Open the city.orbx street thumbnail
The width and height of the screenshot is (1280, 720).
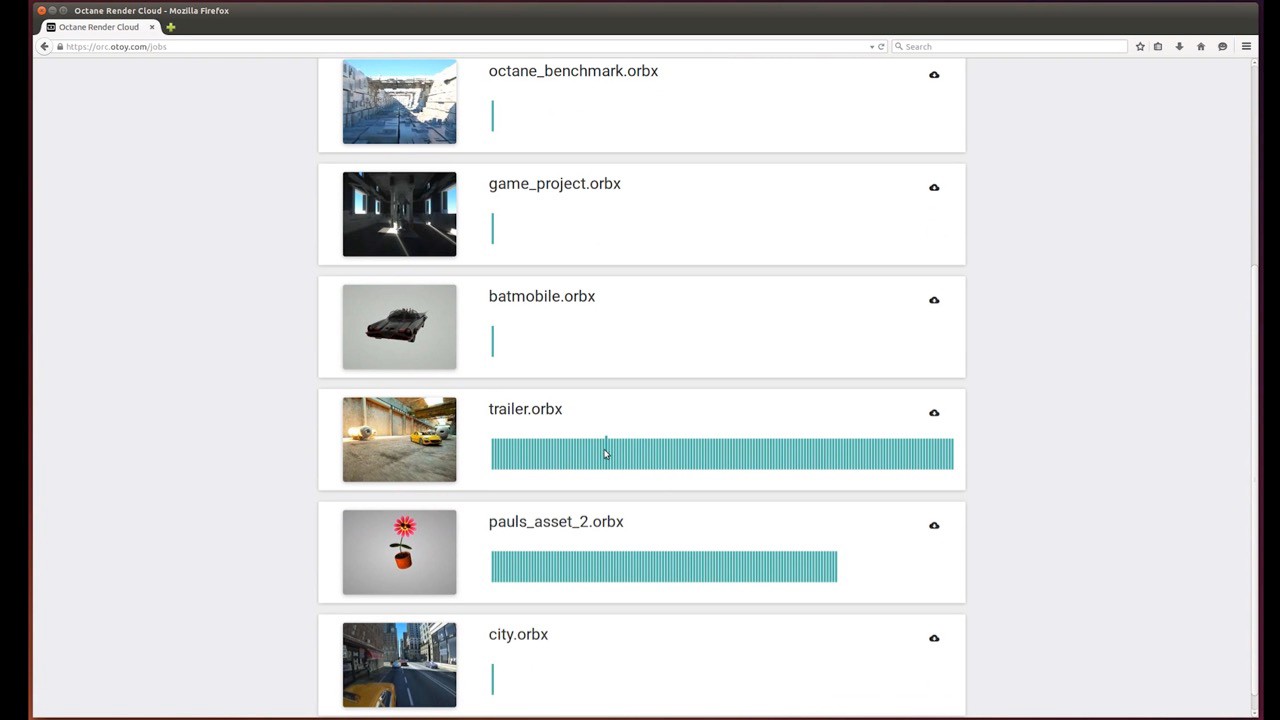pyautogui.click(x=399, y=665)
